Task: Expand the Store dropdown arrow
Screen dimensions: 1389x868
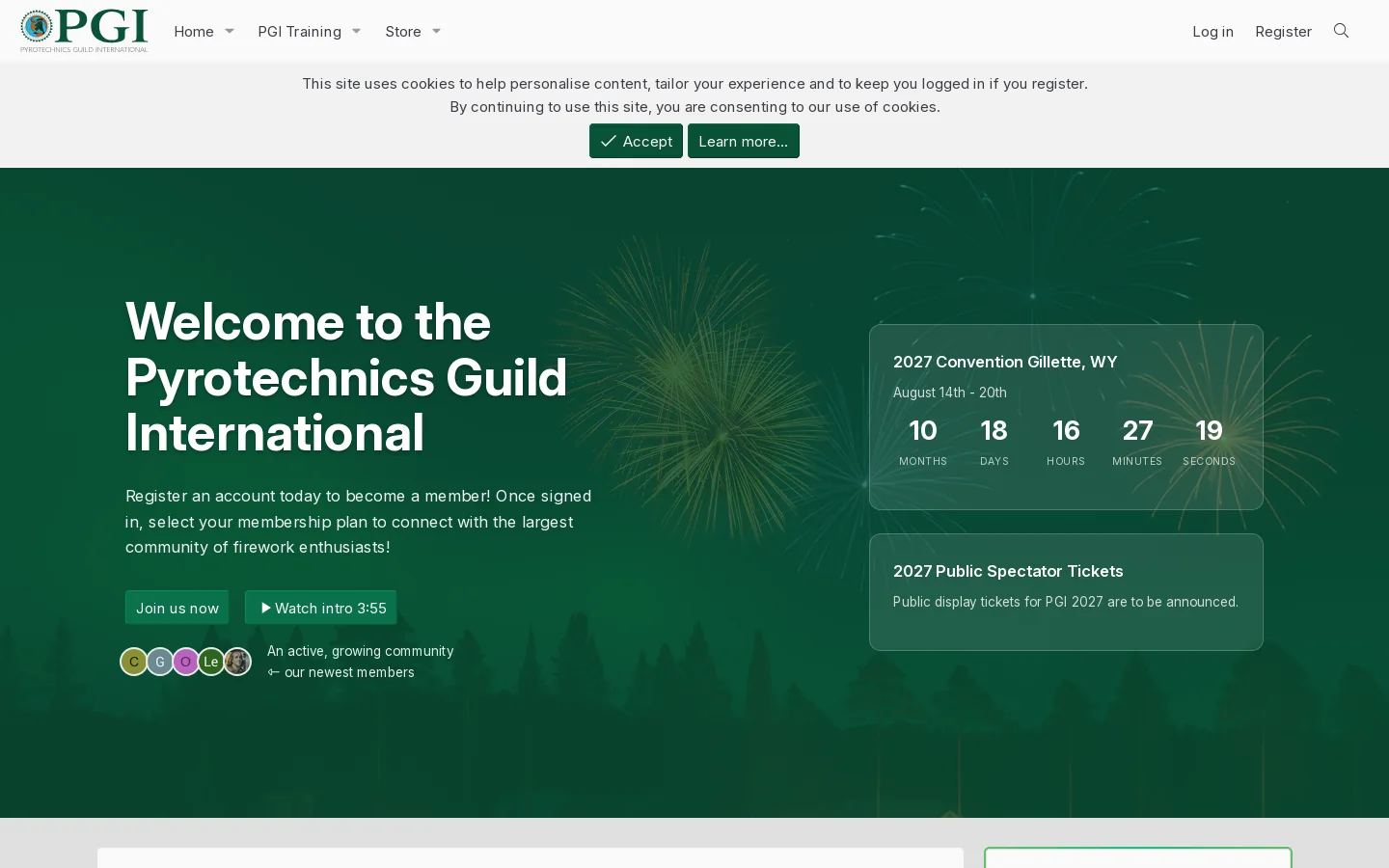Action: click(x=436, y=31)
